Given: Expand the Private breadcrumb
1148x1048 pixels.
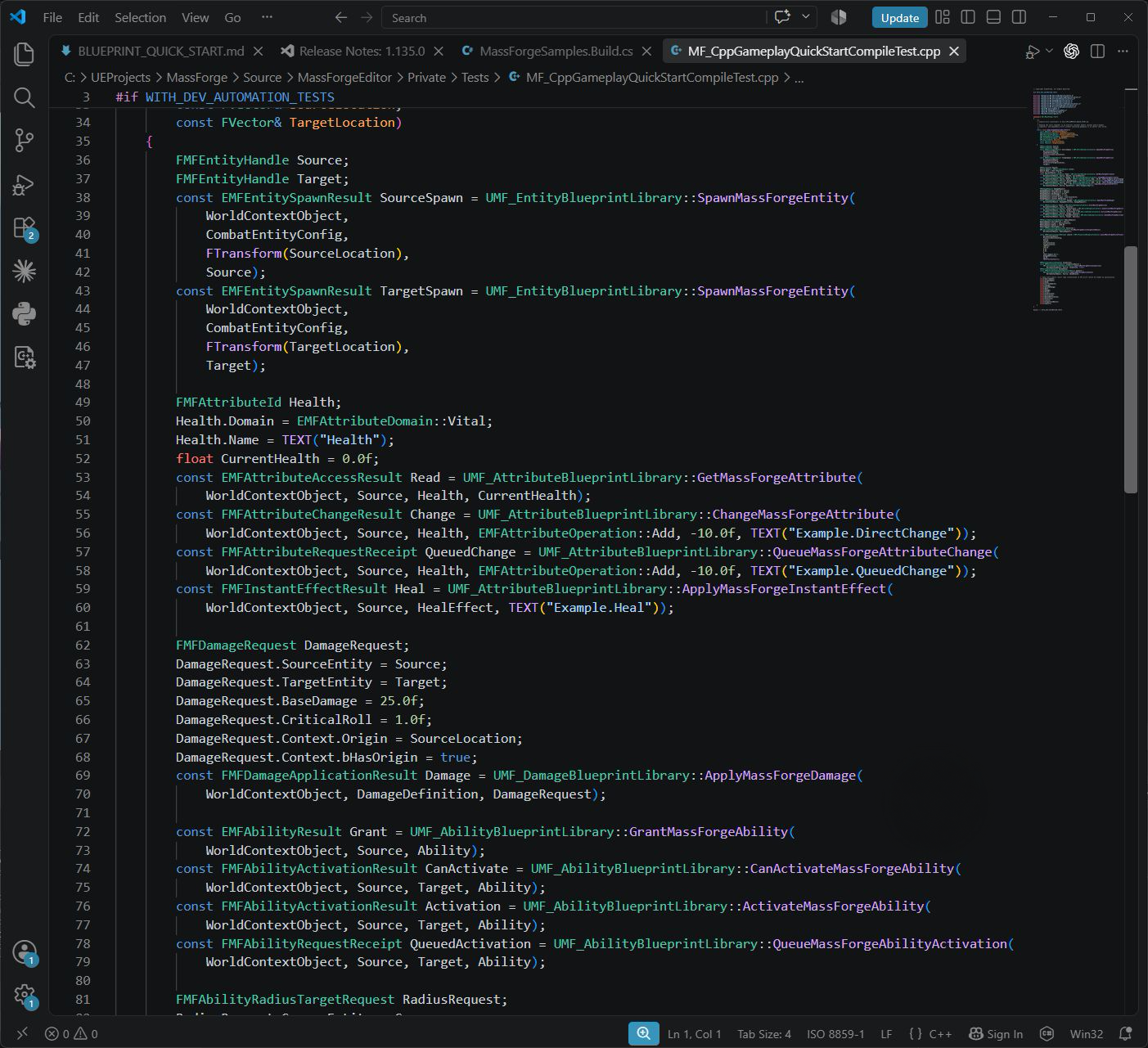Looking at the screenshot, I should click(426, 77).
